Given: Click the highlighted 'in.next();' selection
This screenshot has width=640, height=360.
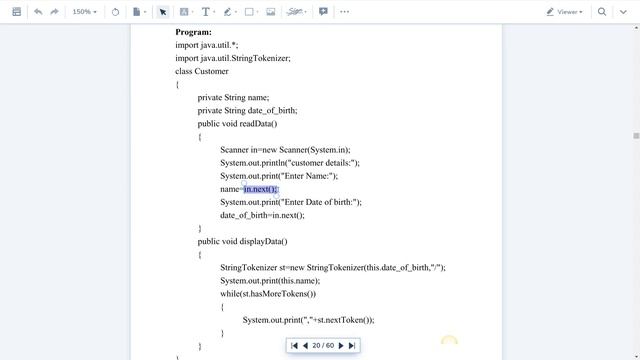Looking at the screenshot, I should (x=261, y=189).
